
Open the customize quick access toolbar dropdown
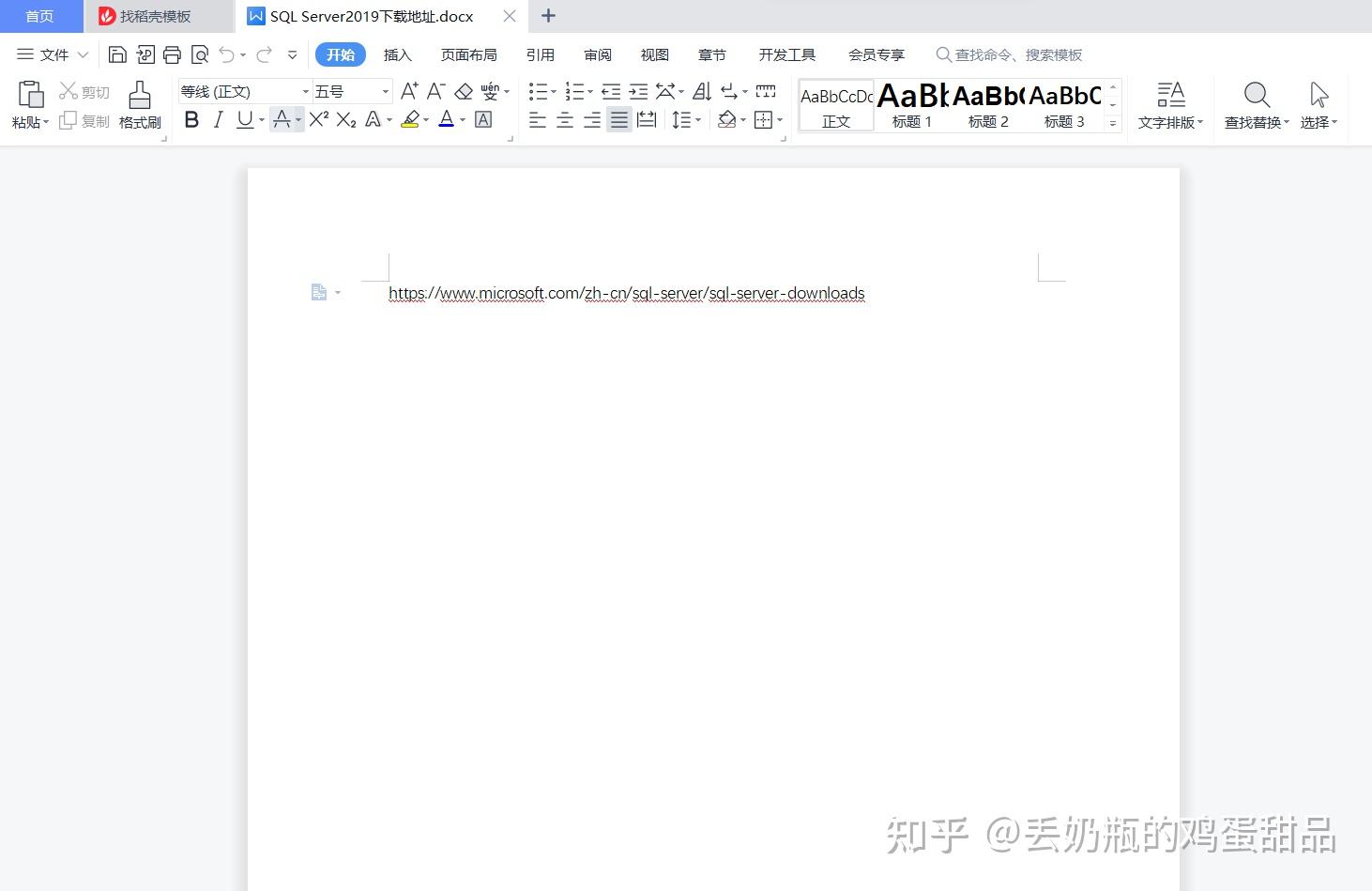(293, 55)
